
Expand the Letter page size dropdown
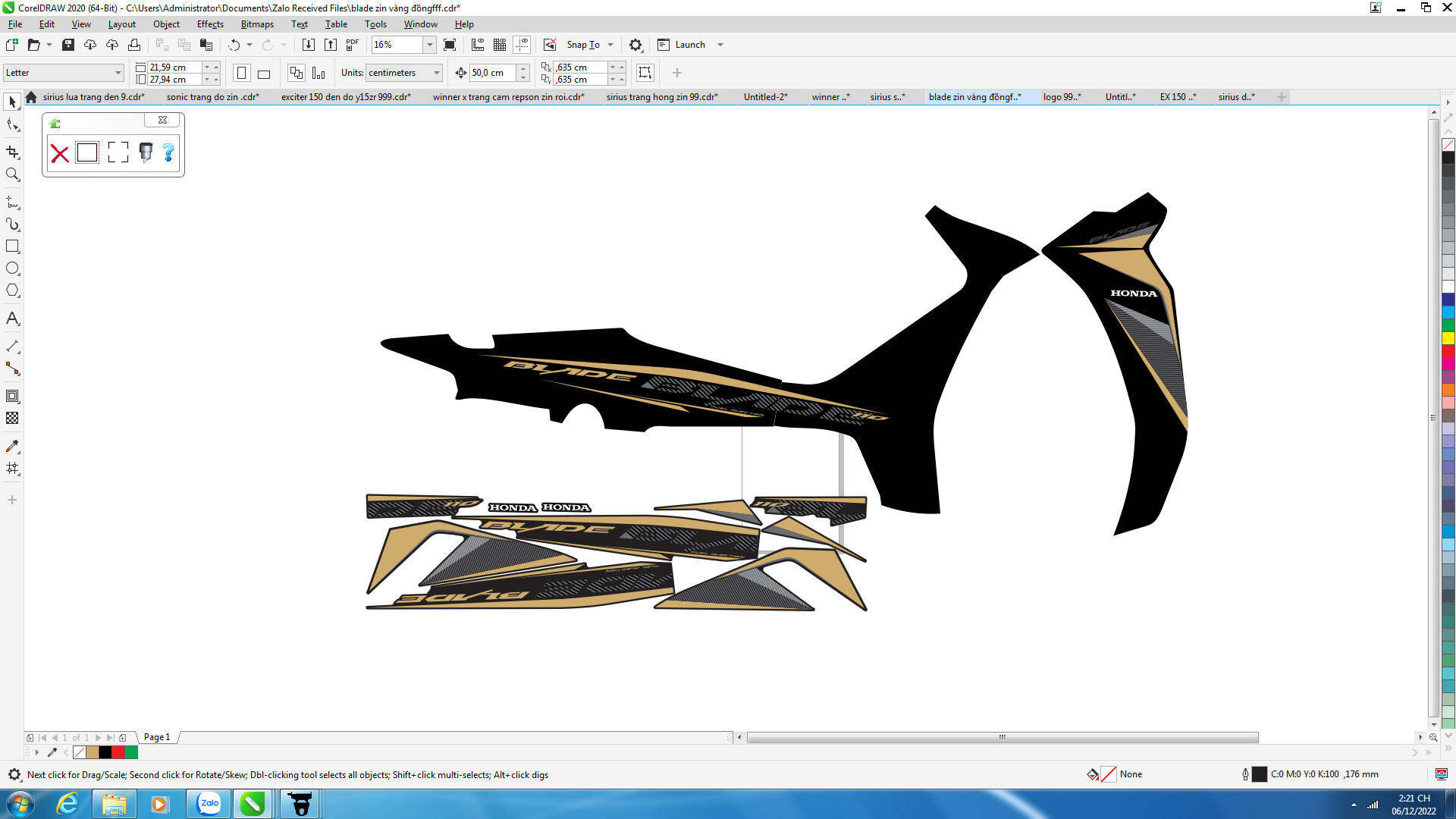click(x=118, y=73)
